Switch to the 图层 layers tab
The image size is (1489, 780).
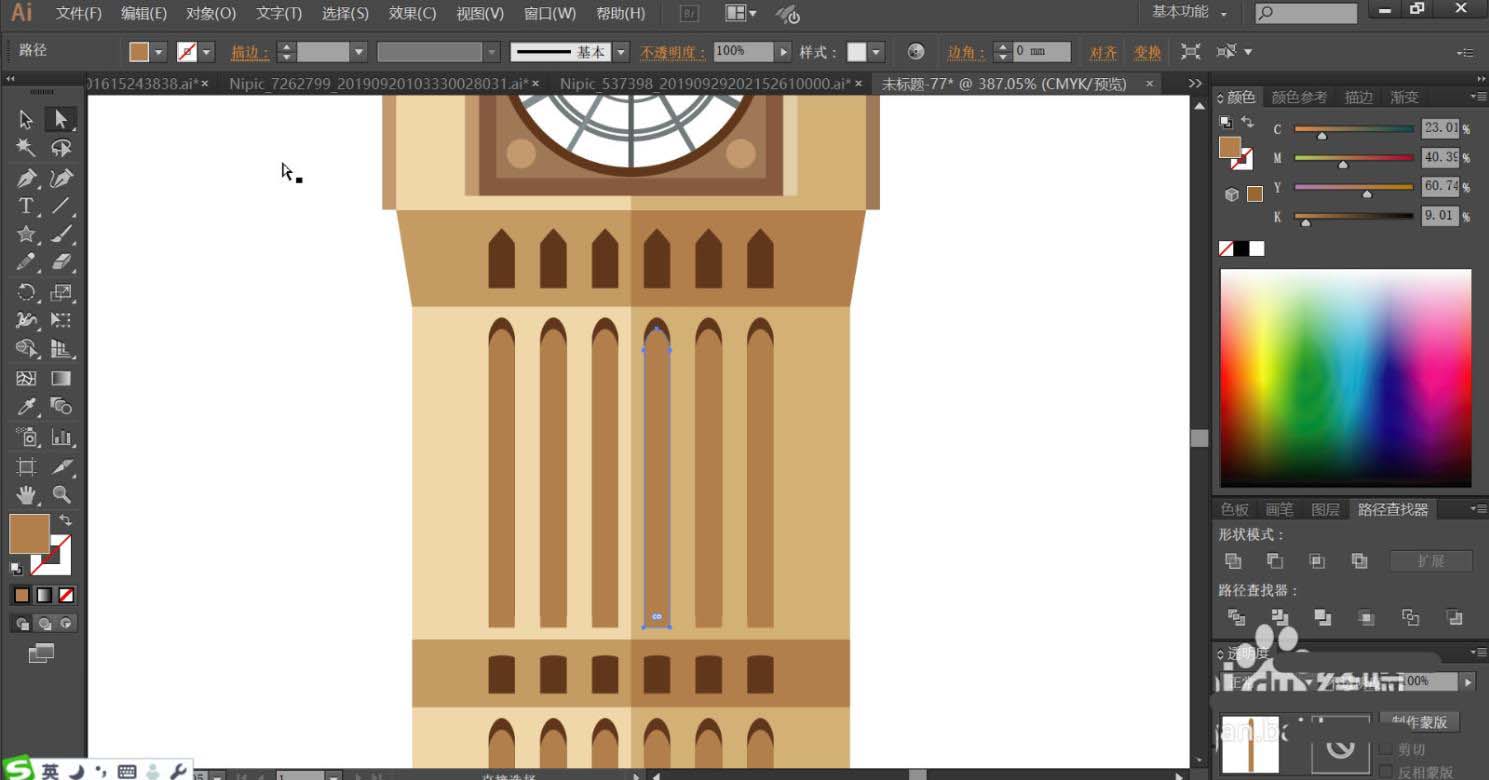point(1325,509)
